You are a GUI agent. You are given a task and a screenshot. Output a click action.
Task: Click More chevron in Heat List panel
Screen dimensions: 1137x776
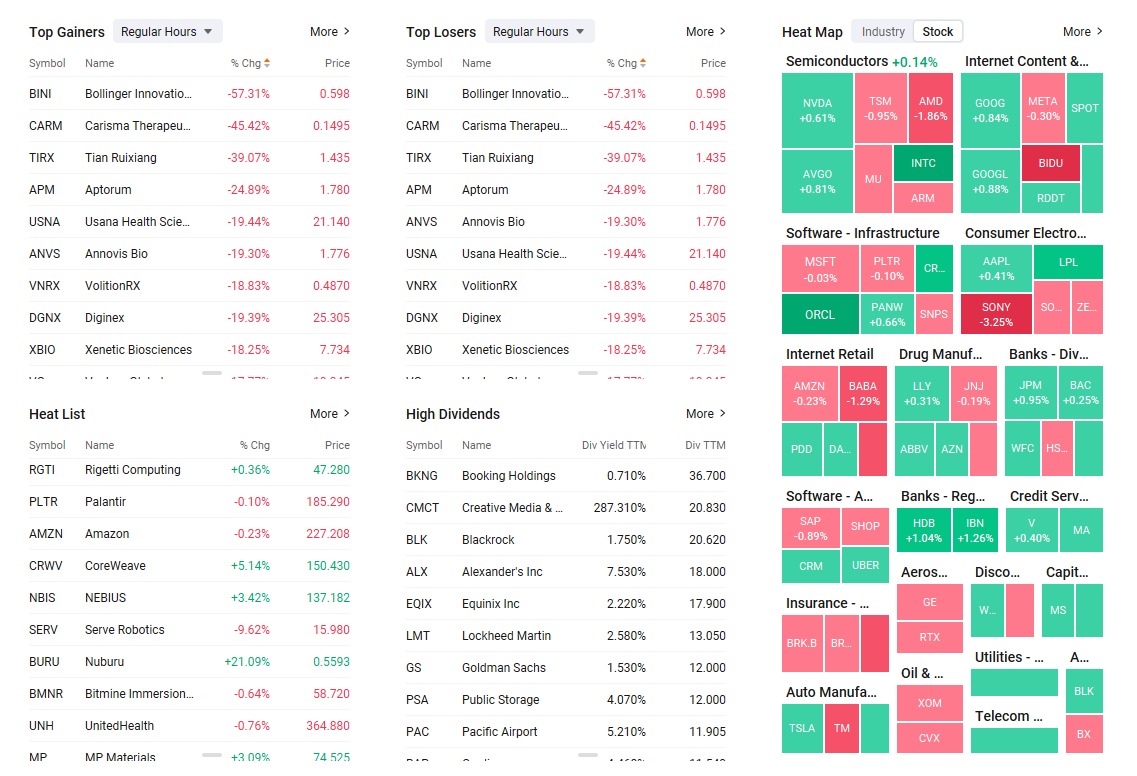346,414
